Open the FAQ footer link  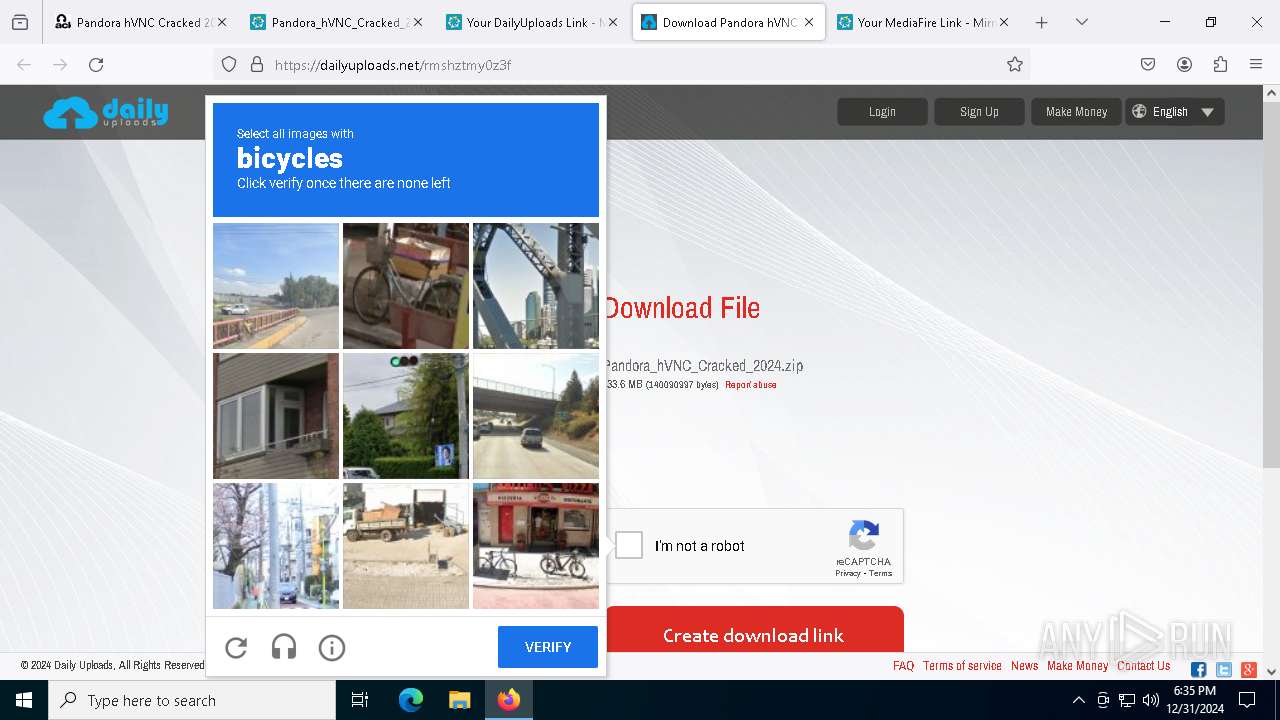(903, 666)
